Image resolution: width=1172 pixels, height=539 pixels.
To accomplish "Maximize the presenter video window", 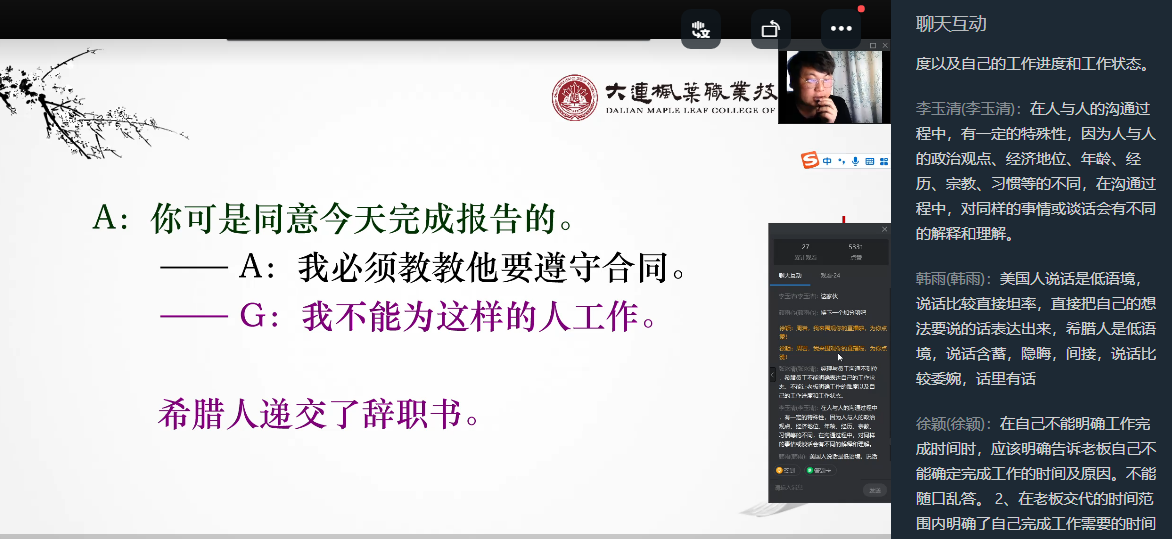I will pyautogui.click(x=872, y=46).
